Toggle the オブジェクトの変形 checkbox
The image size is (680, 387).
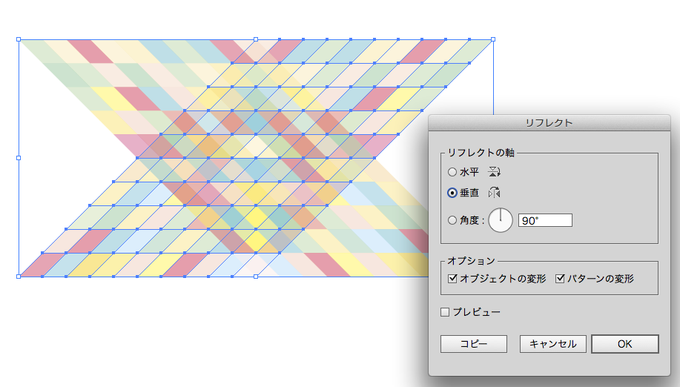click(x=452, y=278)
